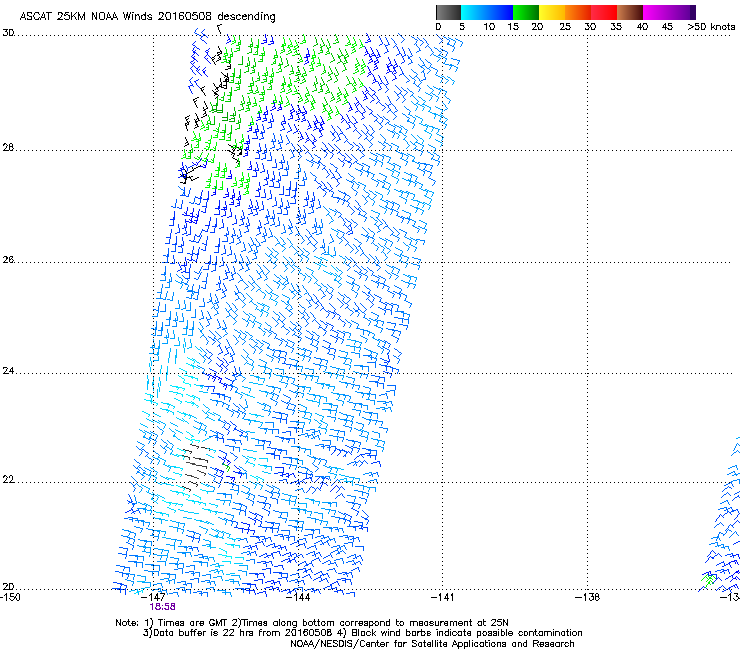This screenshot has width=740, height=650.
Task: Click the orange 25-30 knots legend segment
Action: click(578, 12)
